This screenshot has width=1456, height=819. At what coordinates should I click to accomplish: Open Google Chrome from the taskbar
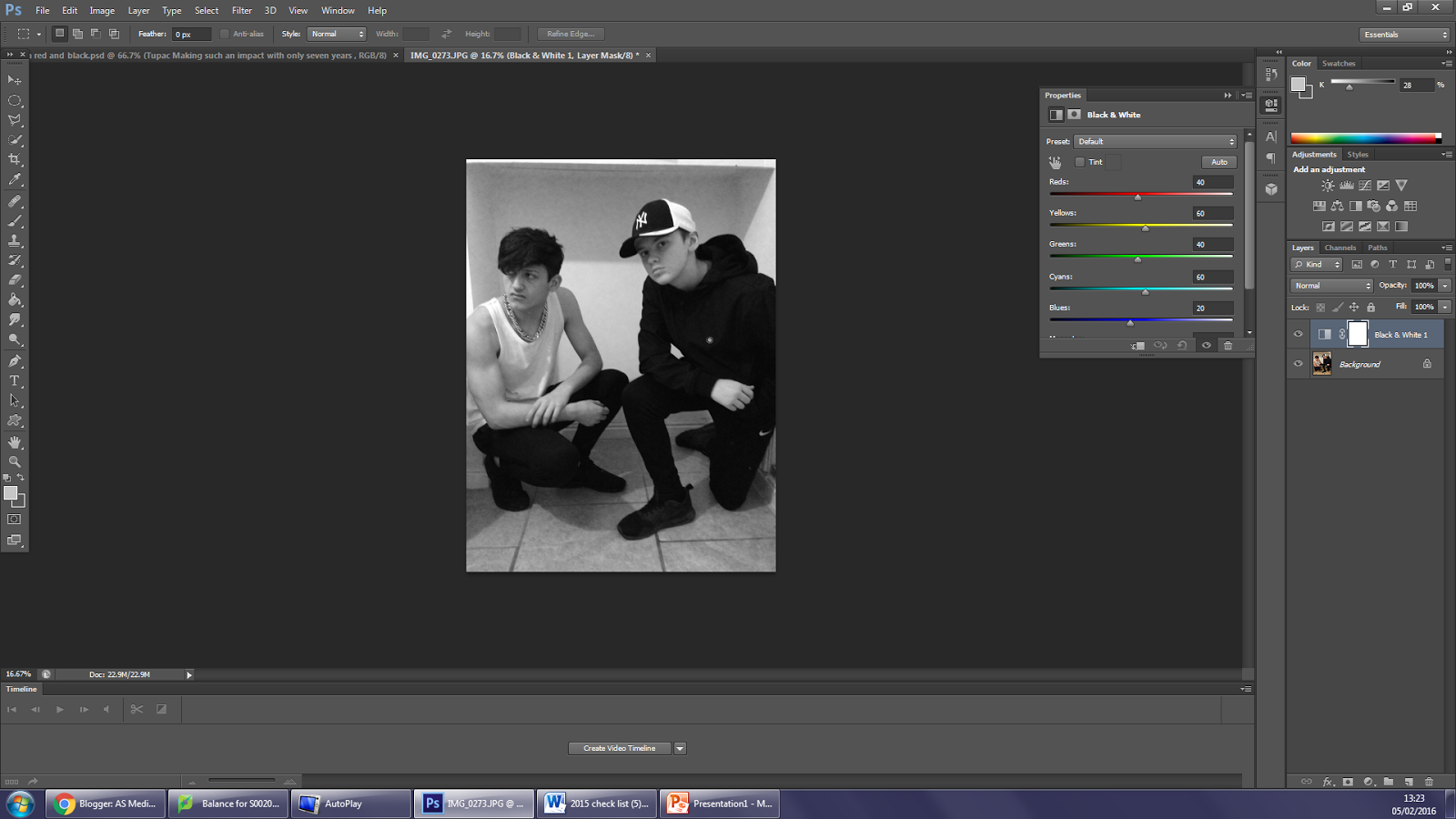(106, 804)
